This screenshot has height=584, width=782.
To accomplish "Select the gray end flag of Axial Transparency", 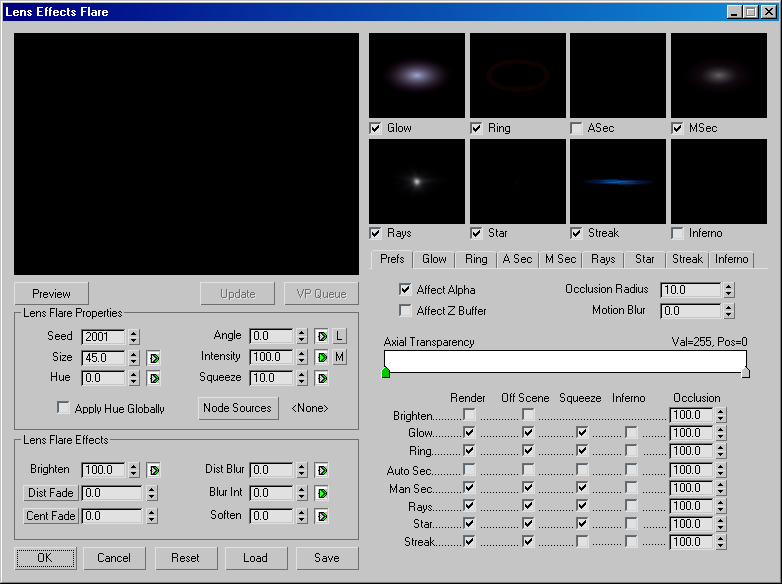I will (x=746, y=372).
